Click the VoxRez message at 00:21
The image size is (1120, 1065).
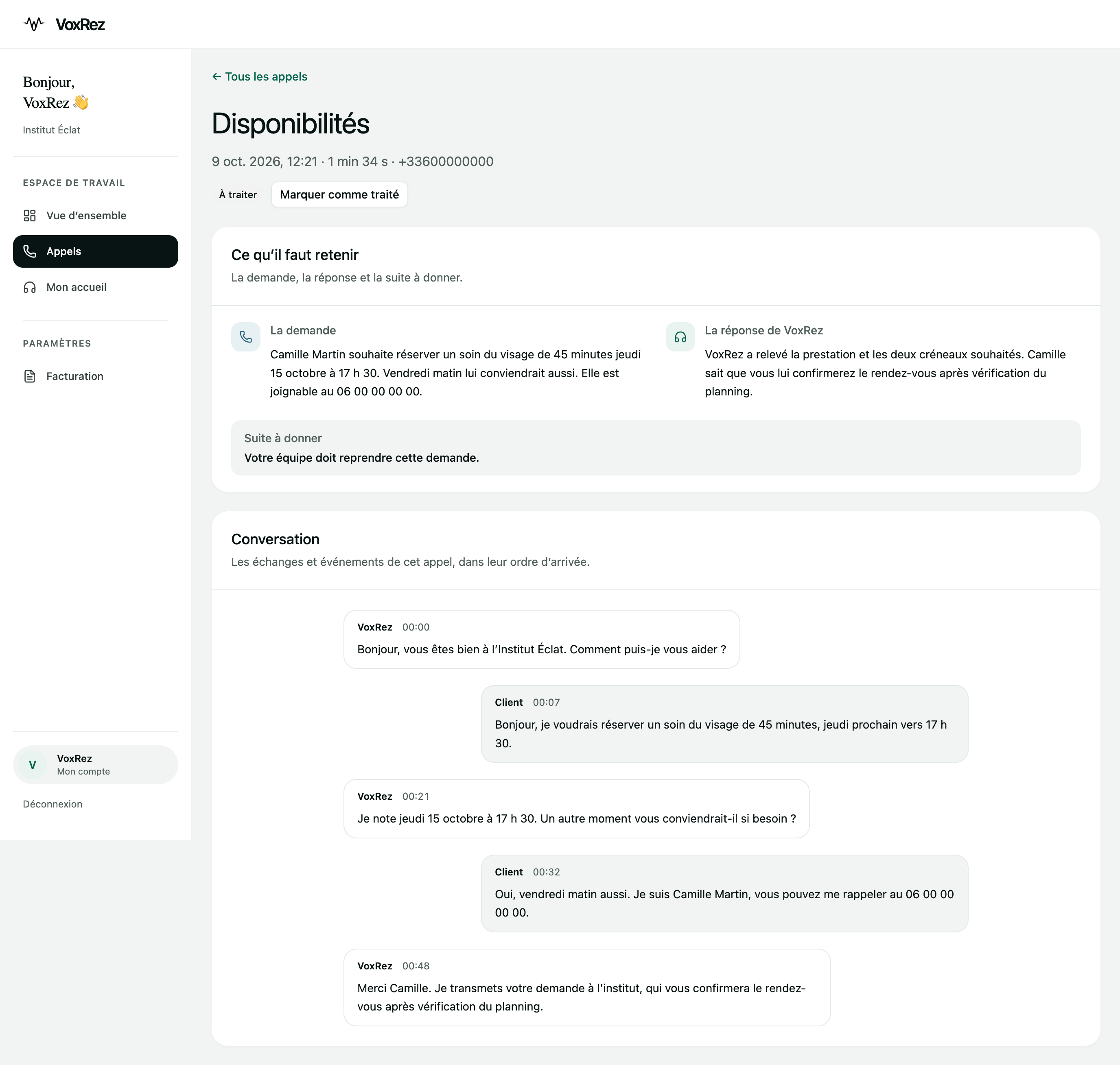(x=576, y=808)
